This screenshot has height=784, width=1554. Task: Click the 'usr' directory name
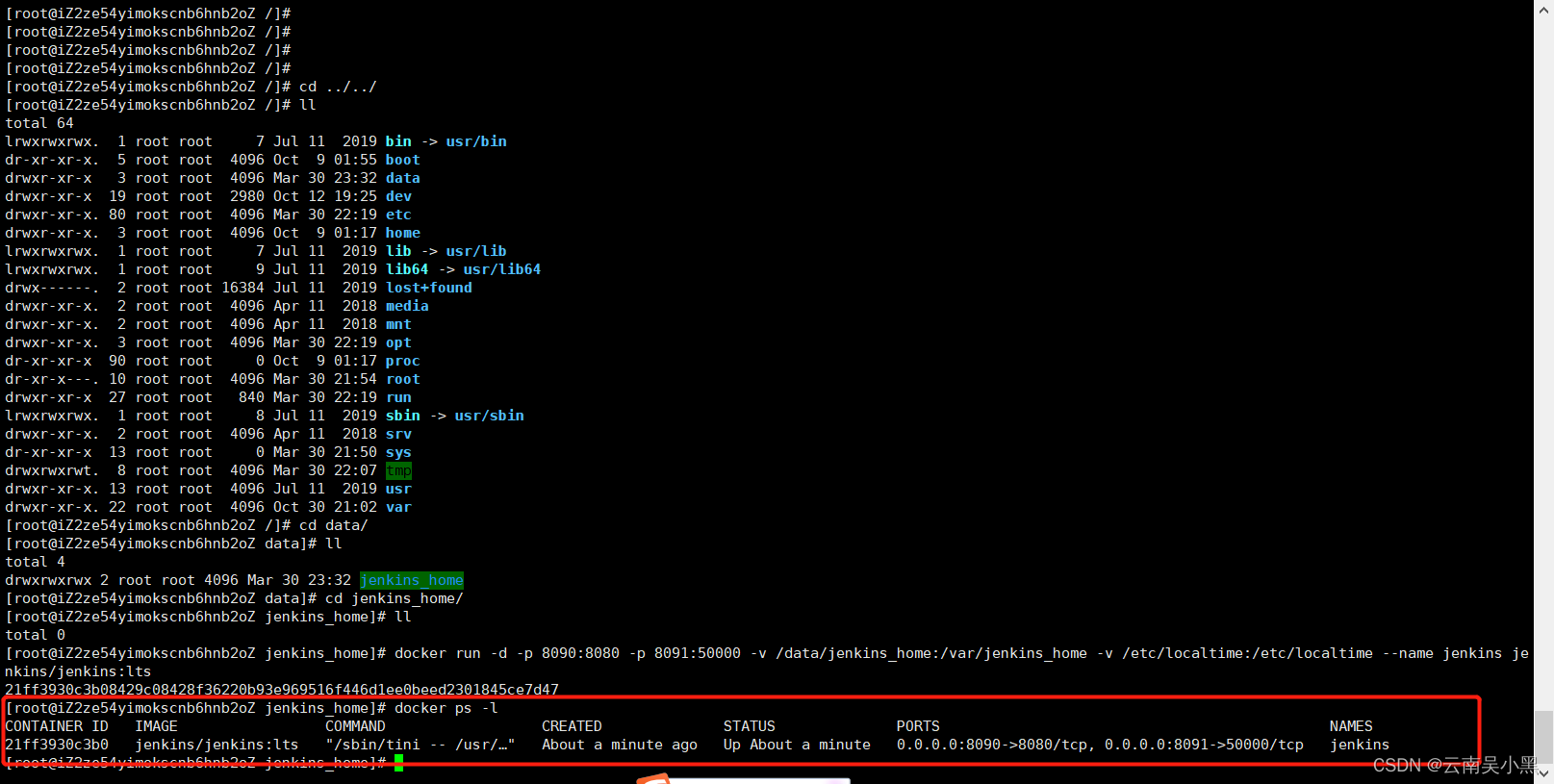point(398,489)
